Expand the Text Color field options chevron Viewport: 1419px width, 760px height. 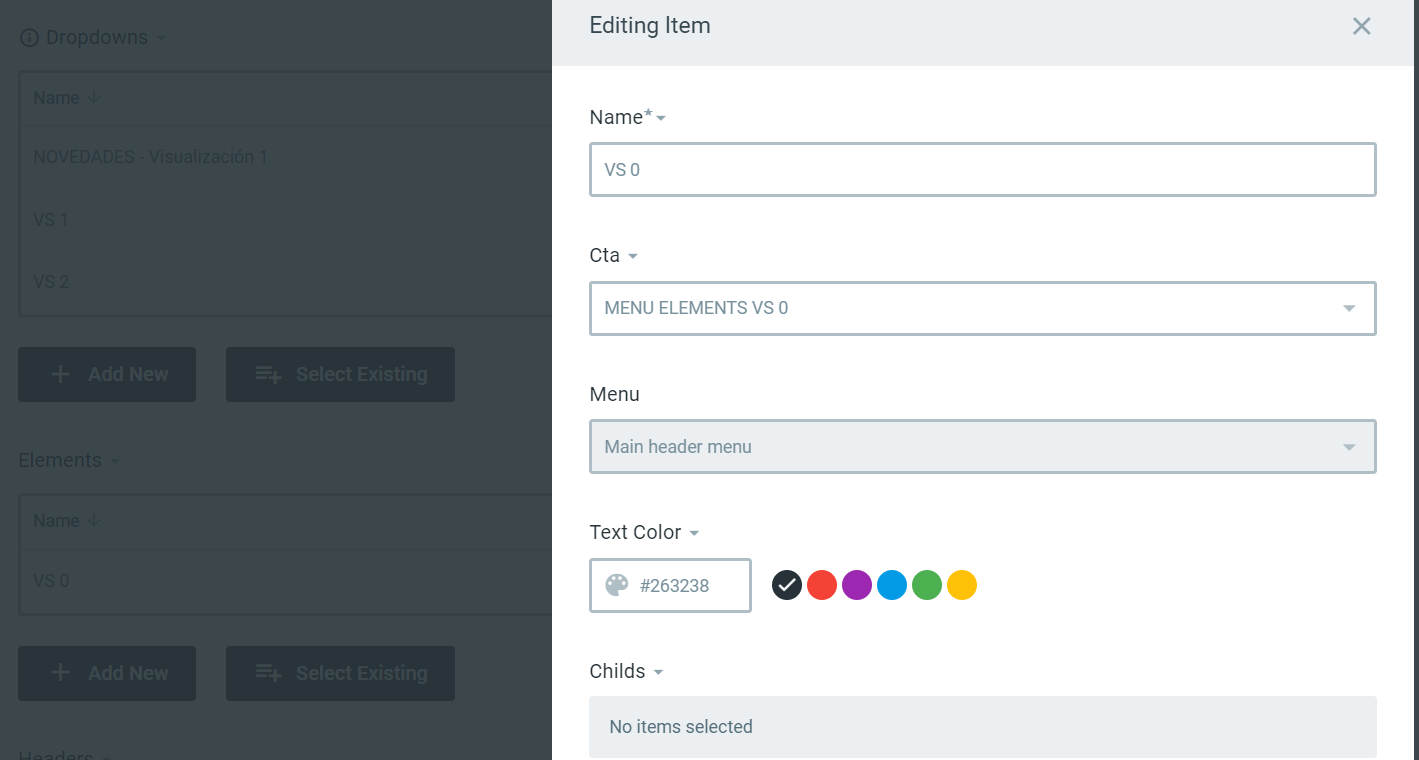[694, 533]
